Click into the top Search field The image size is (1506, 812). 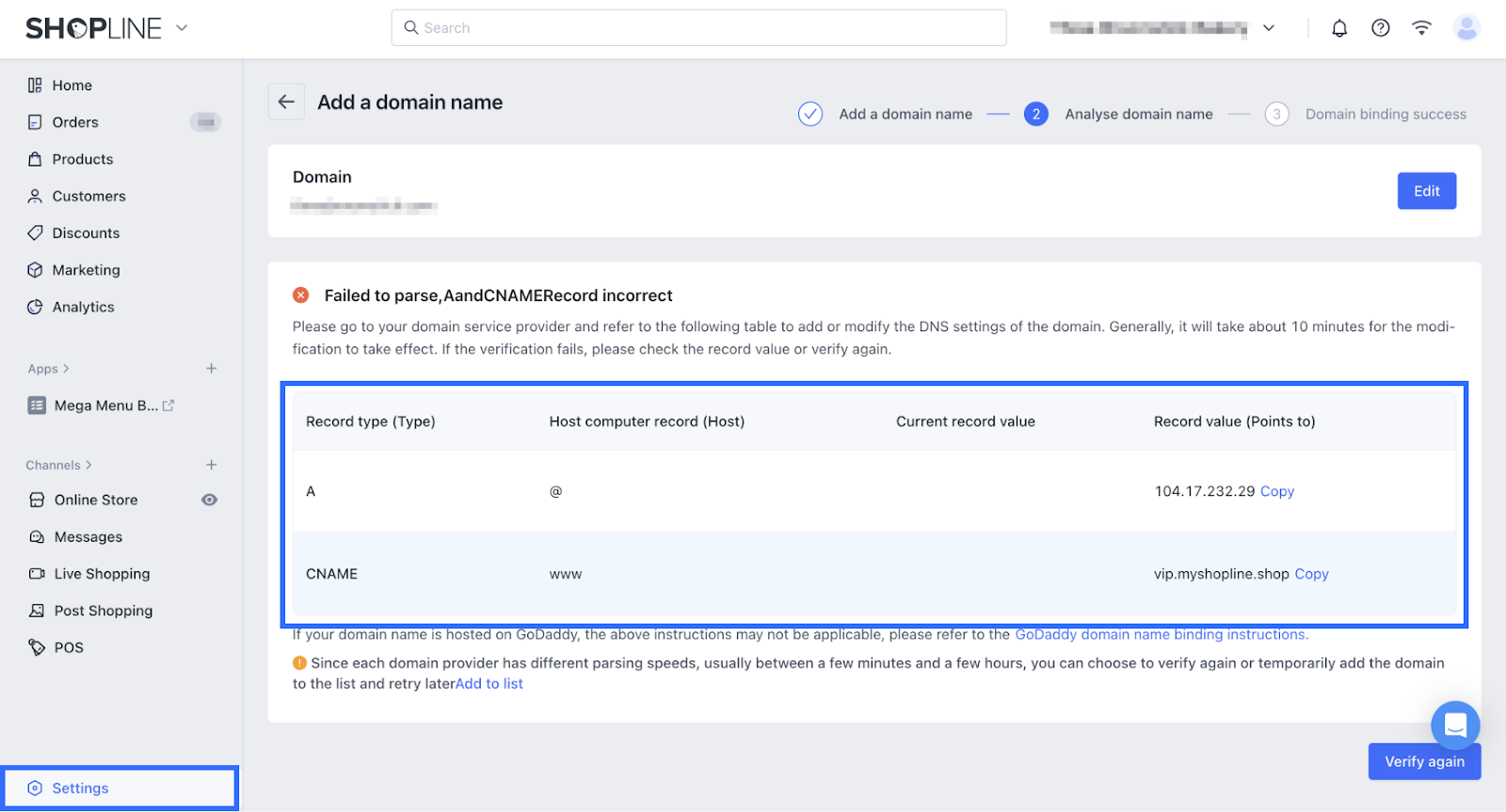point(698,28)
